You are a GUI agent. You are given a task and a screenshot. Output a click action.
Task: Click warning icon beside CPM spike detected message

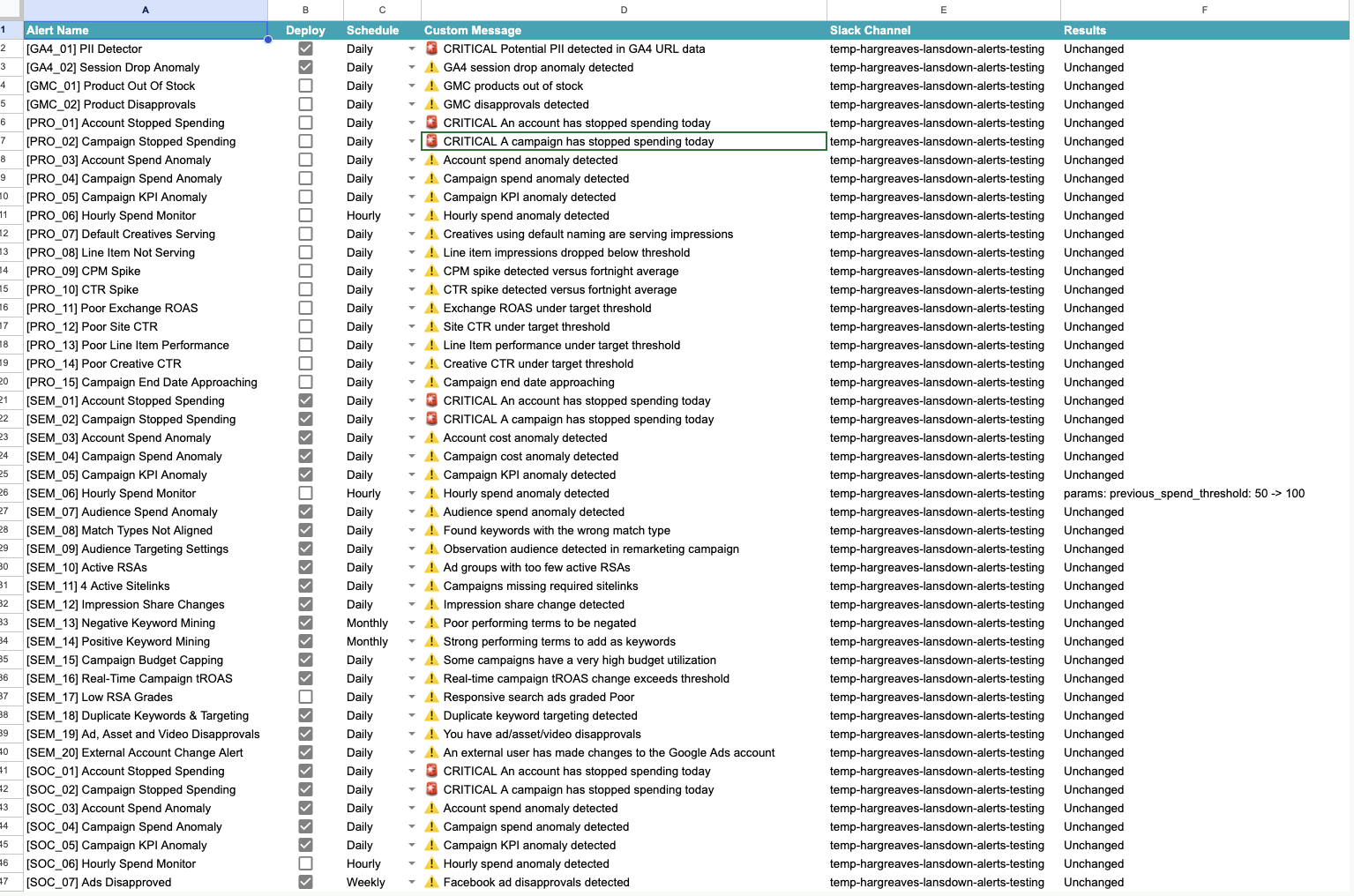(431, 271)
